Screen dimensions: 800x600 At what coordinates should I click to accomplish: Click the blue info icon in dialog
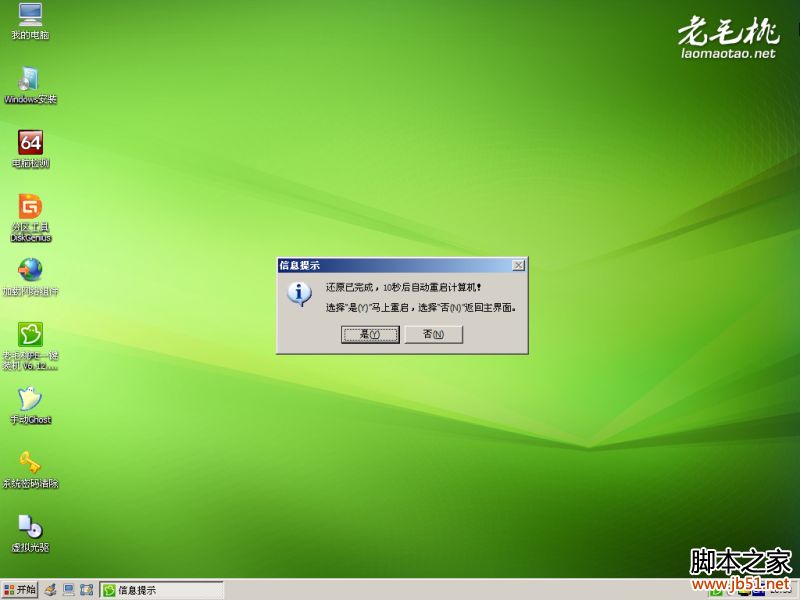[x=299, y=294]
